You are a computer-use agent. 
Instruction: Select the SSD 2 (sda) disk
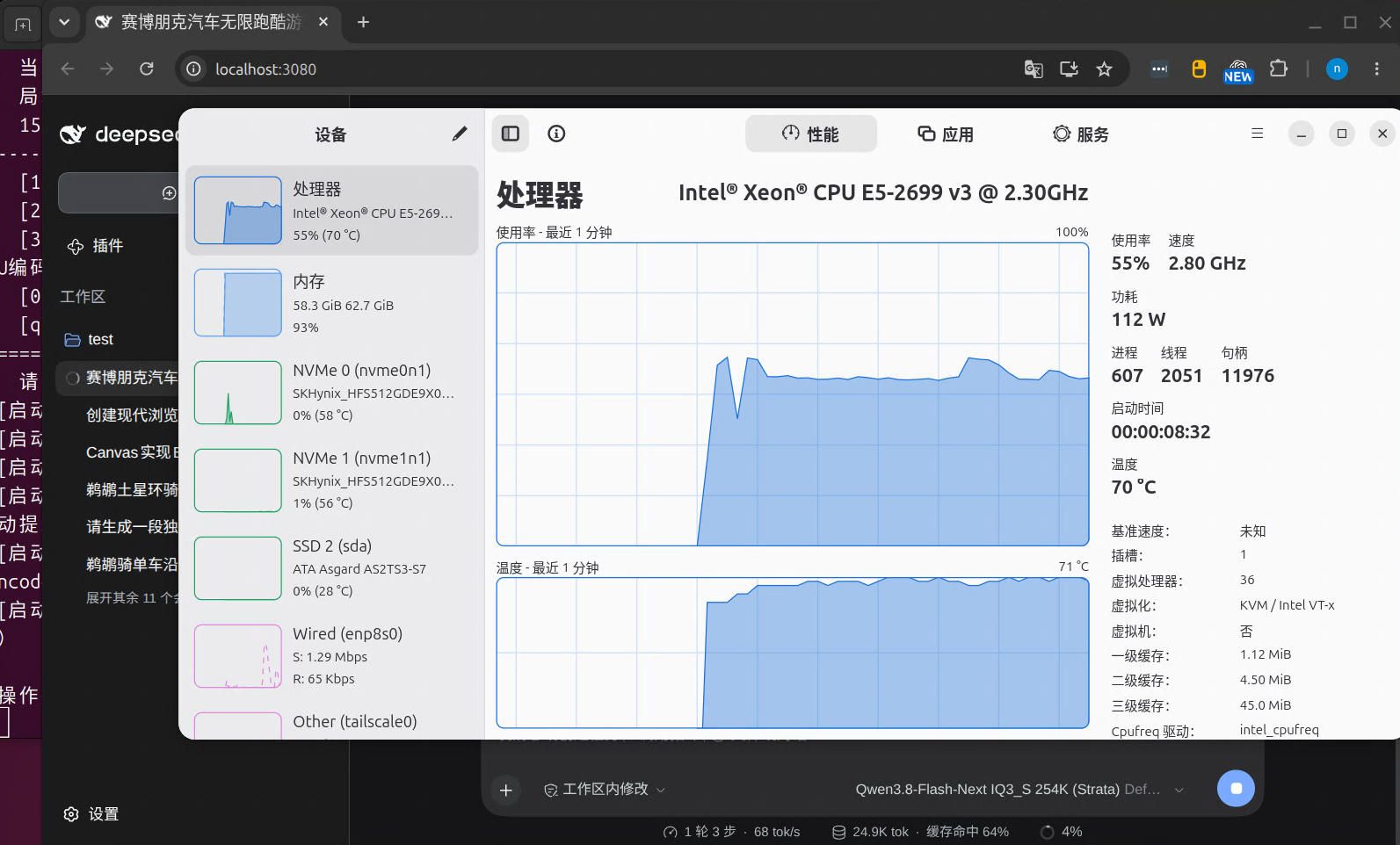[332, 567]
